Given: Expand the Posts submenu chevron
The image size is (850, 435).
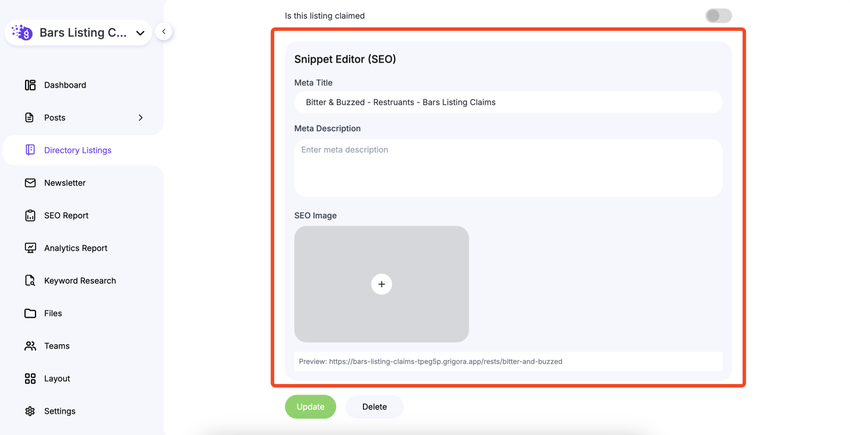Looking at the screenshot, I should pos(140,118).
